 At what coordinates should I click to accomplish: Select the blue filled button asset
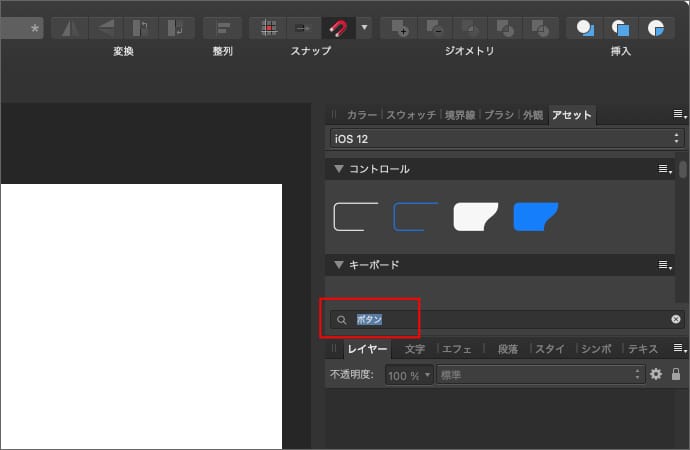tap(535, 216)
